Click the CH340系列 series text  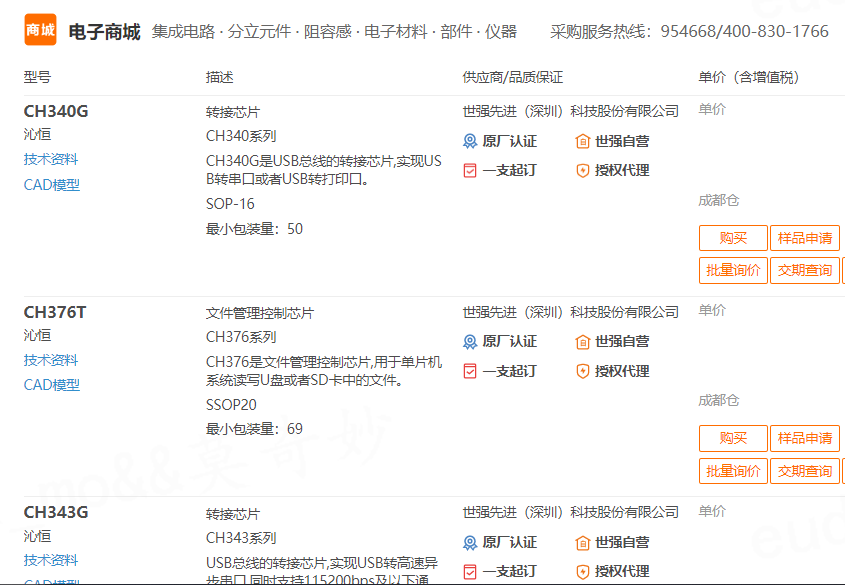pos(241,136)
